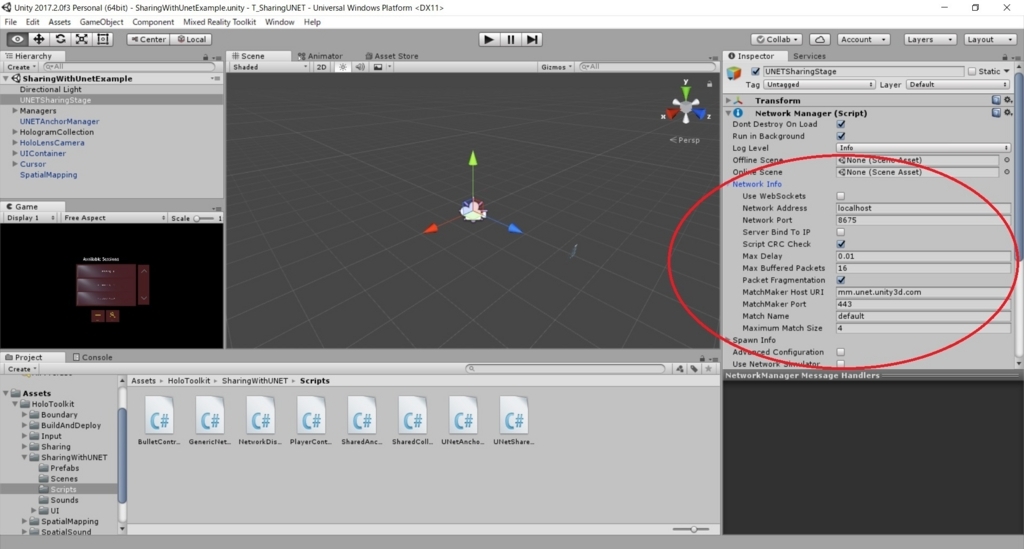
Task: Open the Log Level dropdown
Action: pyautogui.click(x=923, y=148)
